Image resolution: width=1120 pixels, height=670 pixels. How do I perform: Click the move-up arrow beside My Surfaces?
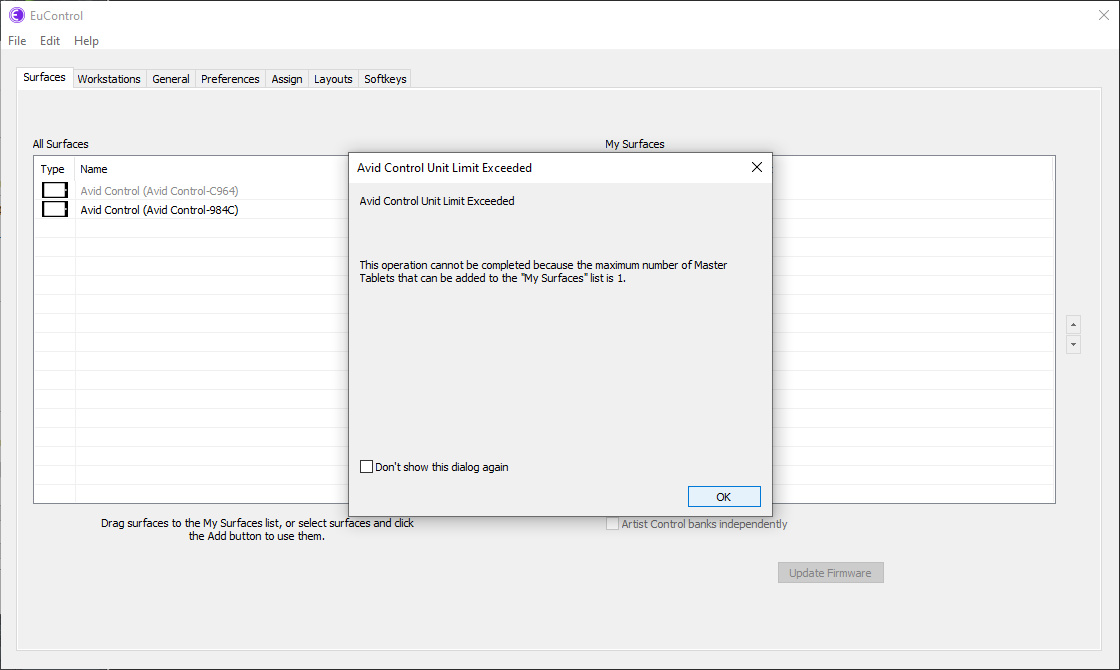click(x=1073, y=325)
